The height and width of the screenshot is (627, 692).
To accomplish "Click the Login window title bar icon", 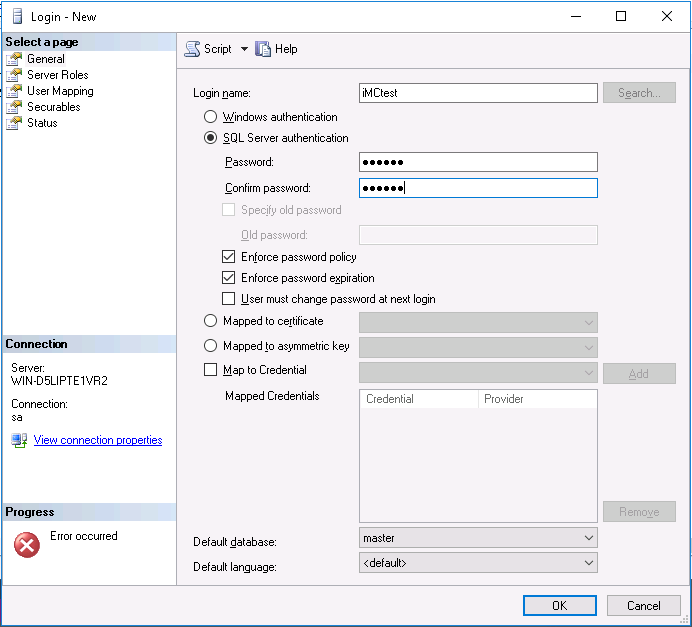I will pyautogui.click(x=17, y=16).
